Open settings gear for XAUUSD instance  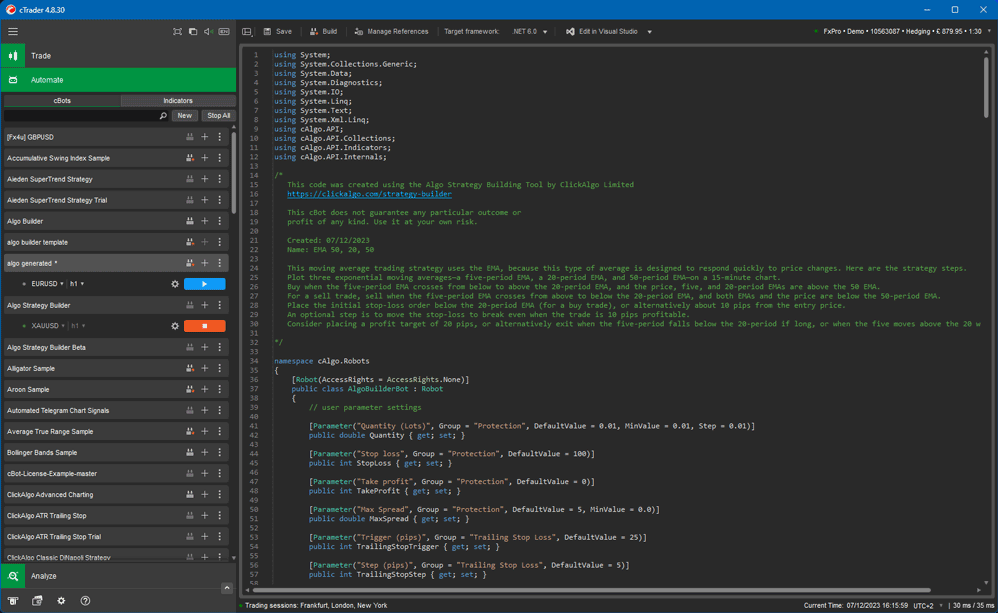click(175, 326)
